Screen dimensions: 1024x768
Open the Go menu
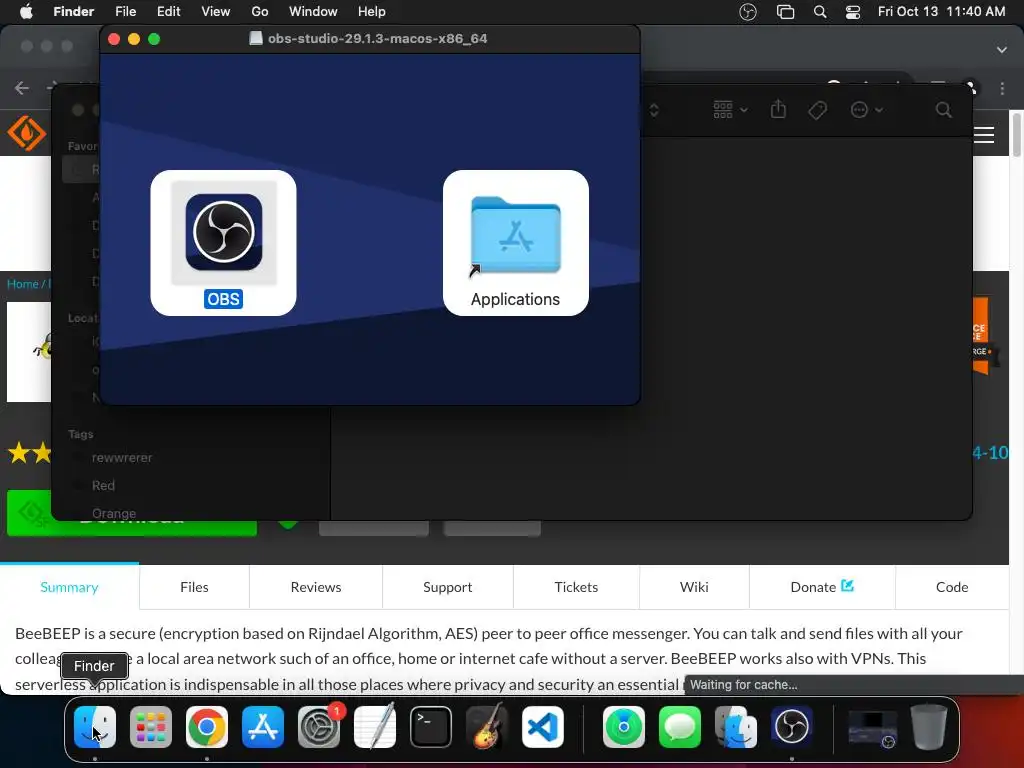pos(260,11)
